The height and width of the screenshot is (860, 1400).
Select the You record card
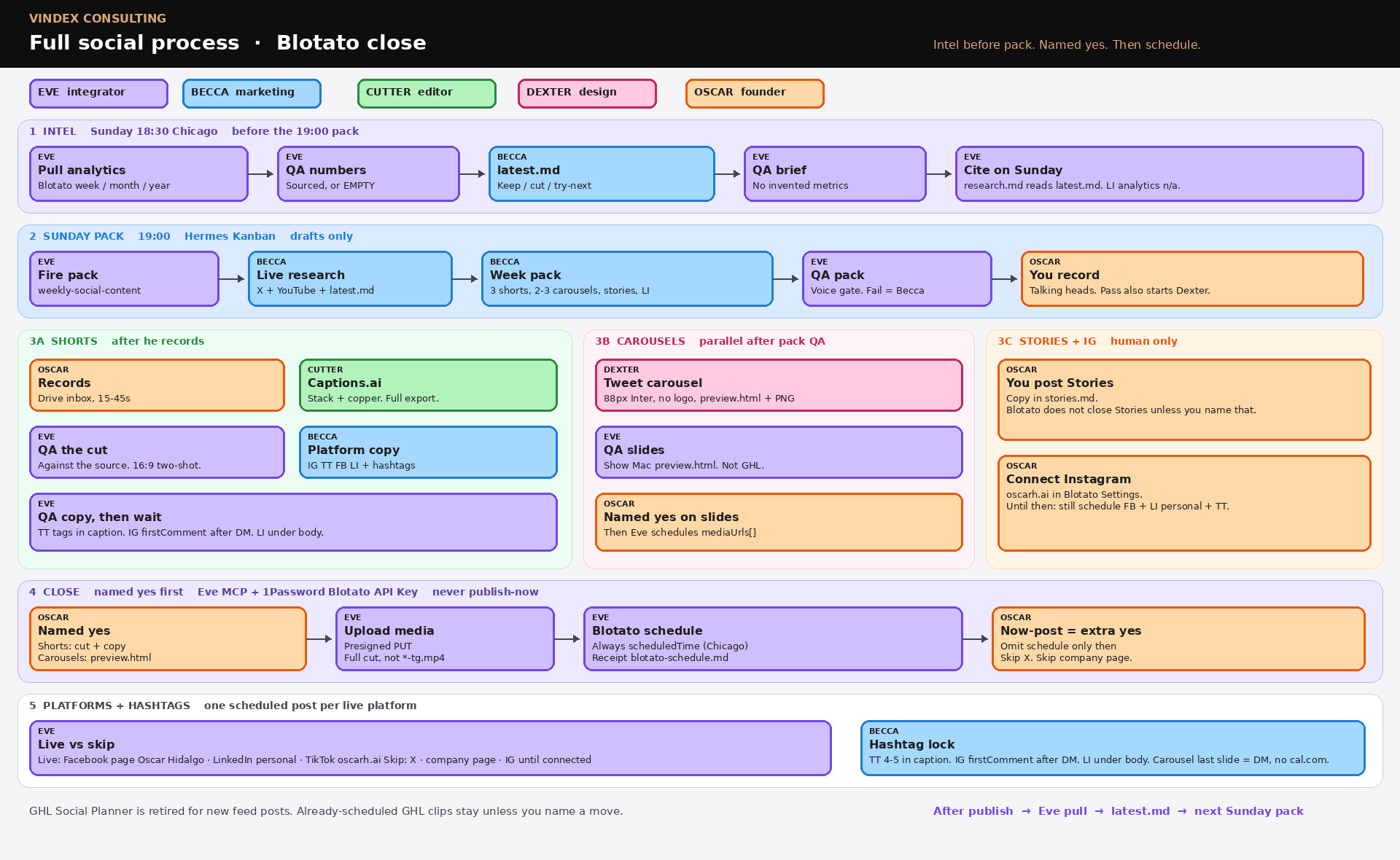tap(1192, 278)
